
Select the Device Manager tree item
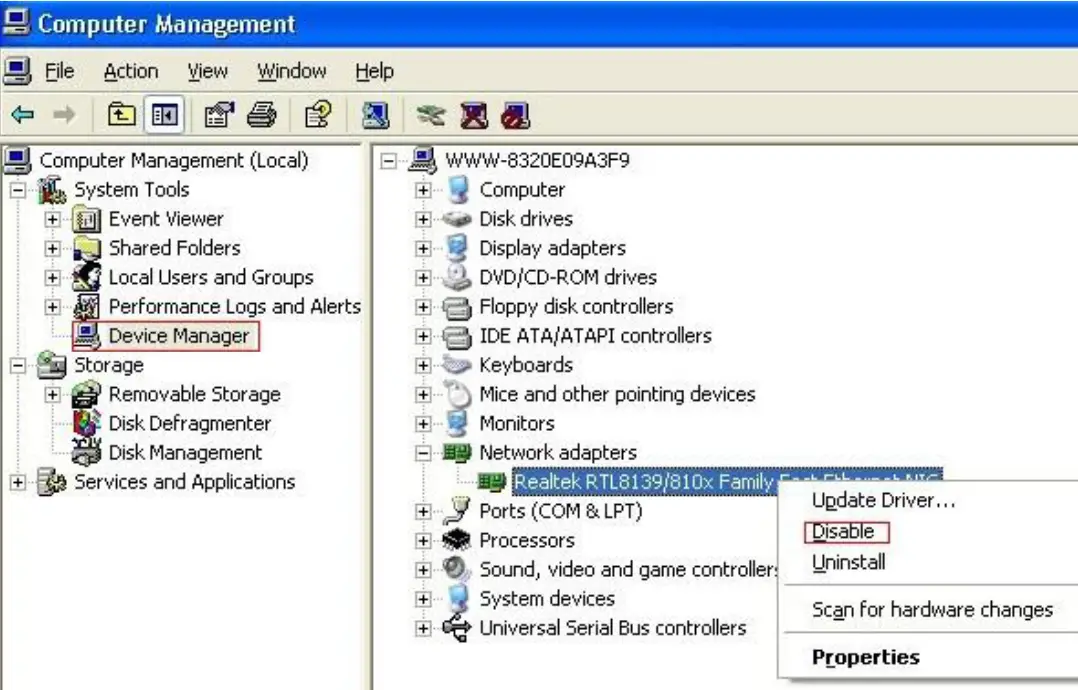coord(179,336)
